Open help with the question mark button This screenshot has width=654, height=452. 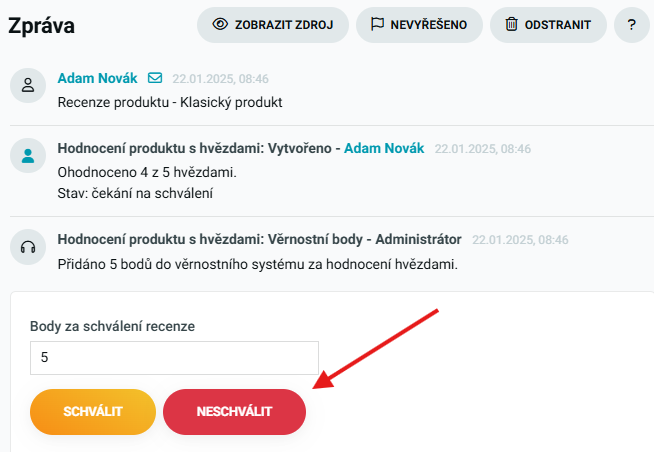[x=632, y=25]
